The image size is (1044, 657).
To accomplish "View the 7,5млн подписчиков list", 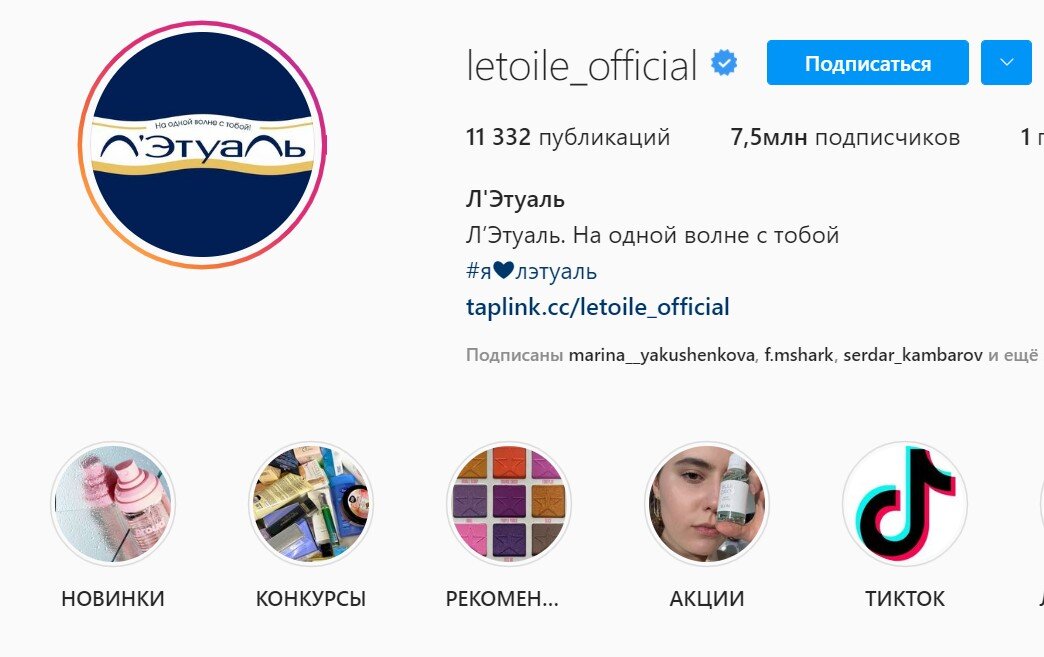I will [845, 137].
